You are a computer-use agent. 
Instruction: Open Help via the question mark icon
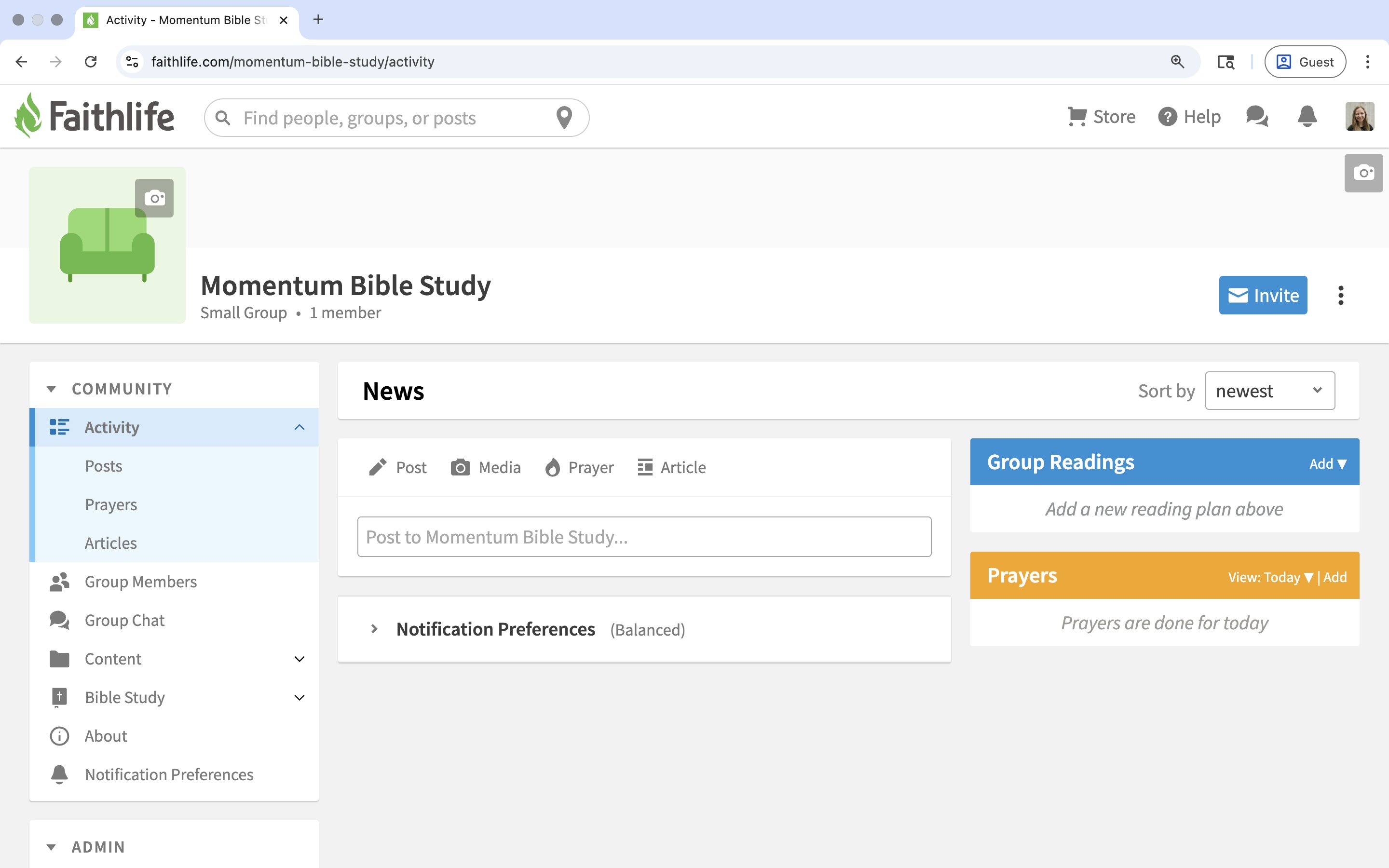point(1167,117)
